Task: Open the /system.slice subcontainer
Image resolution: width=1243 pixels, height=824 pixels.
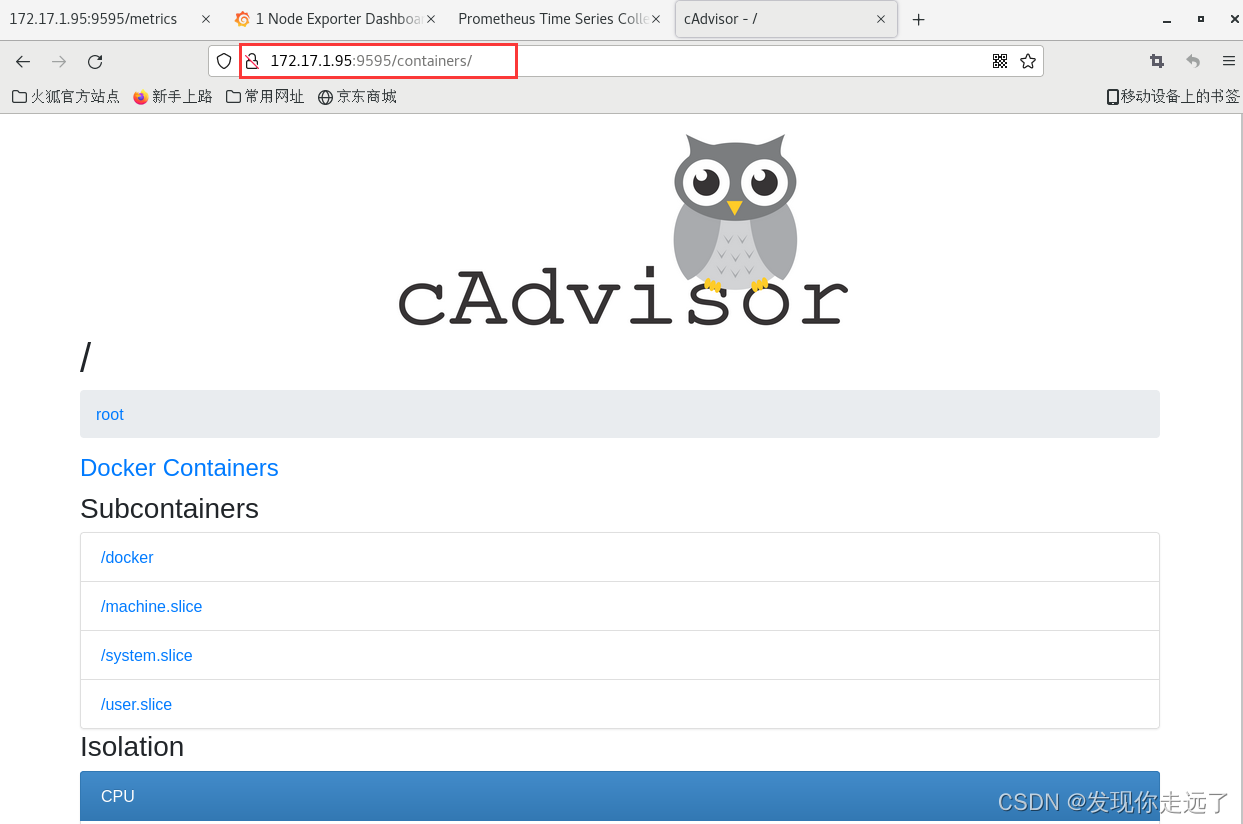Action: coord(147,655)
